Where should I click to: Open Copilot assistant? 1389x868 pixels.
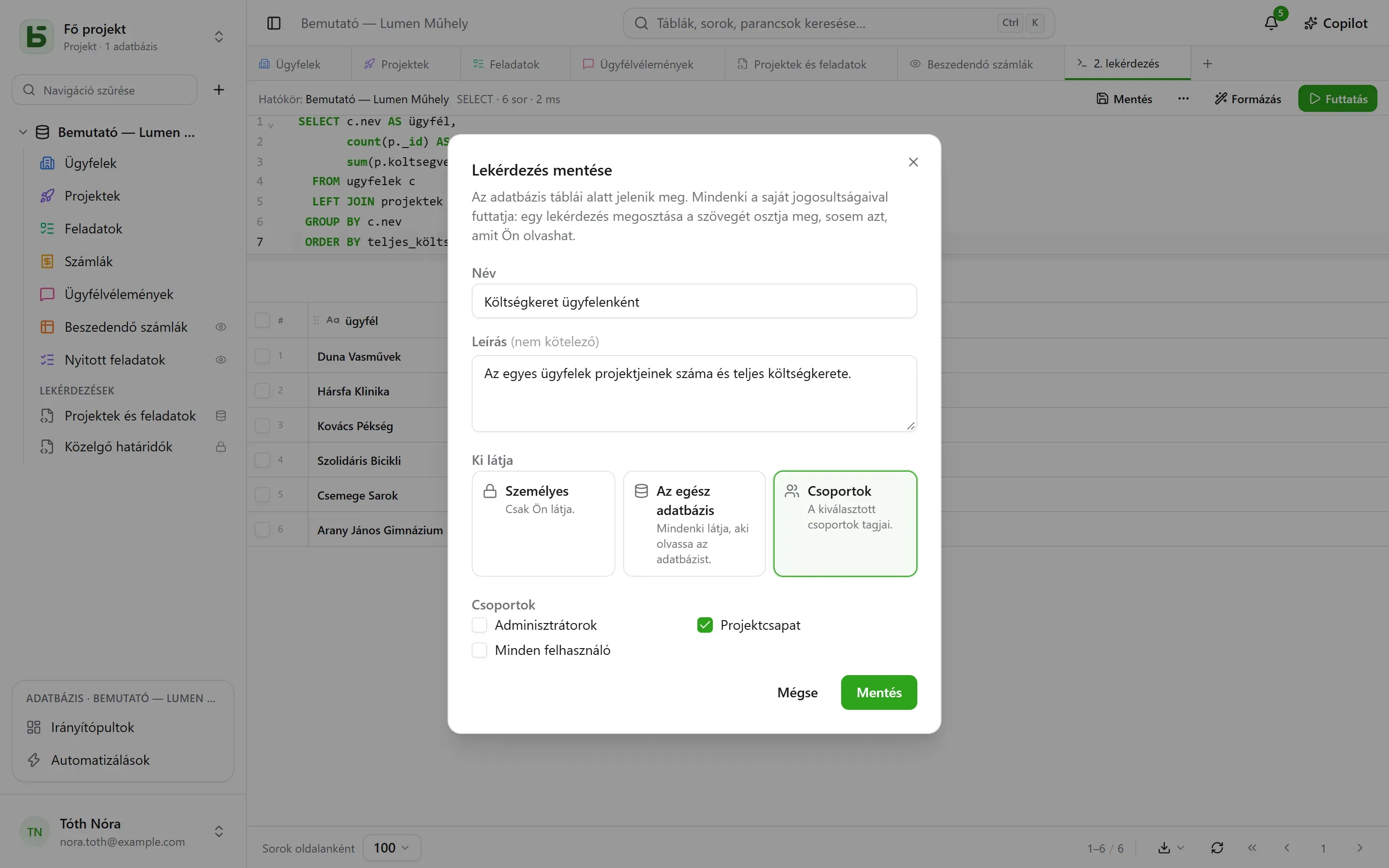(1335, 23)
